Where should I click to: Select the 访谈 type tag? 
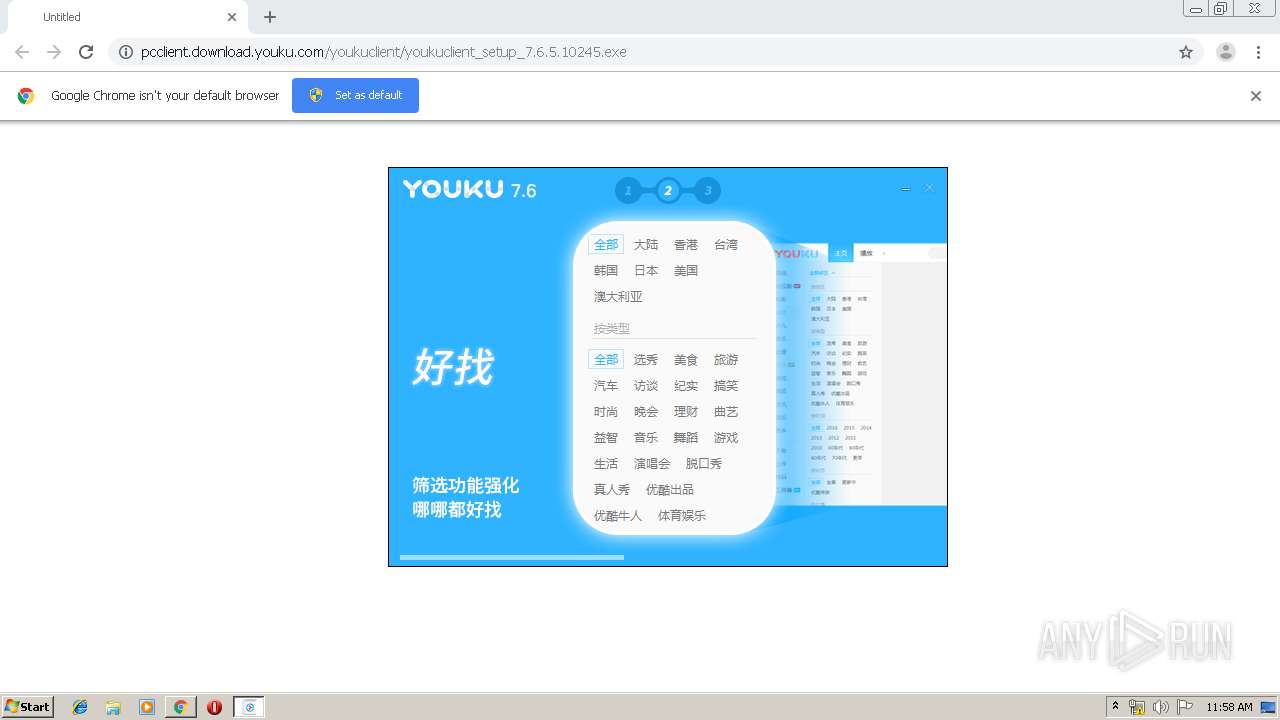click(646, 385)
